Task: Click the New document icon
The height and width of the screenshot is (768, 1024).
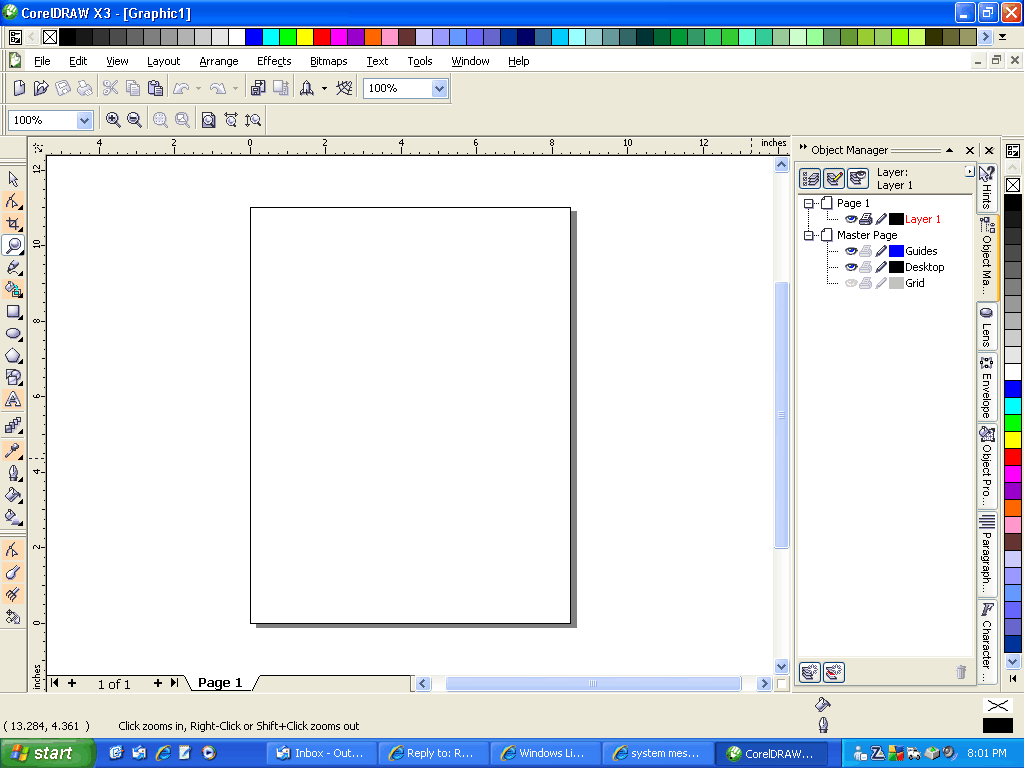Action: tap(19, 88)
